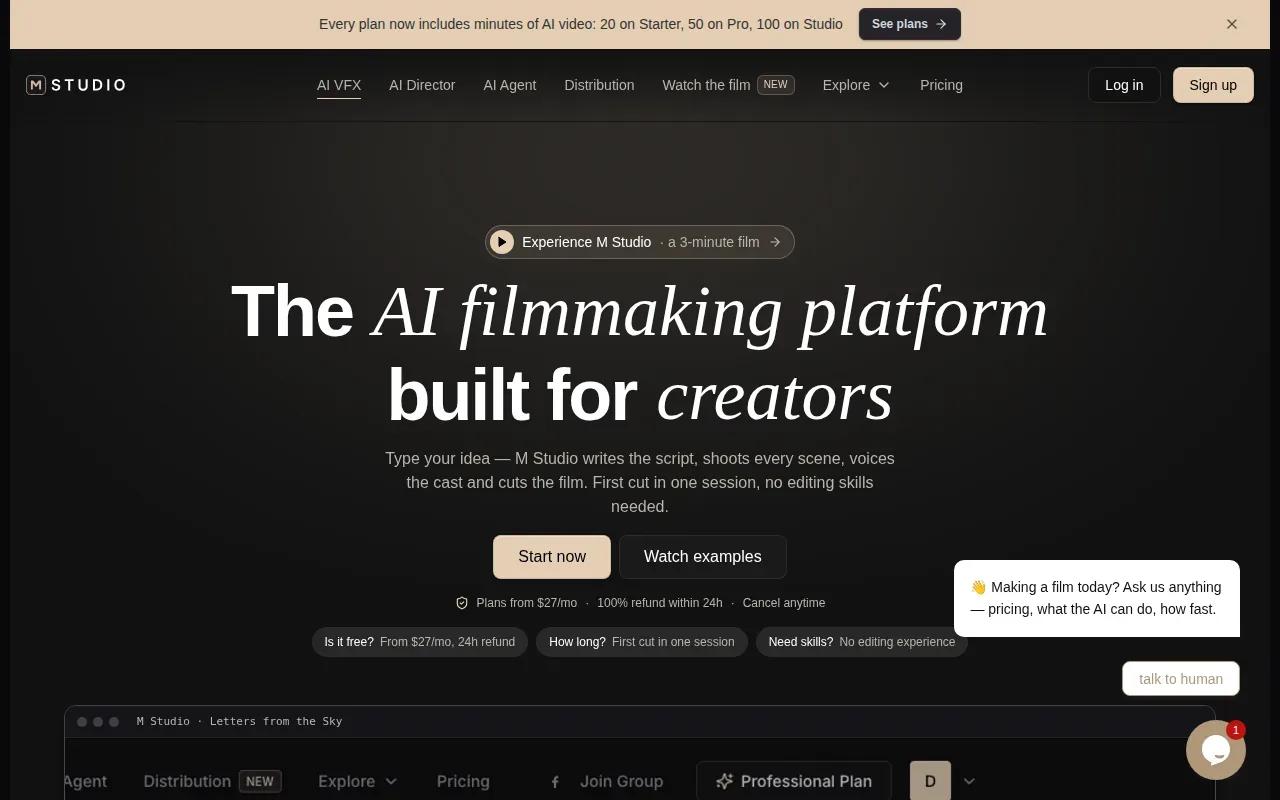The width and height of the screenshot is (1280, 800).
Task: Open the AI Agent nav item
Action: click(510, 85)
